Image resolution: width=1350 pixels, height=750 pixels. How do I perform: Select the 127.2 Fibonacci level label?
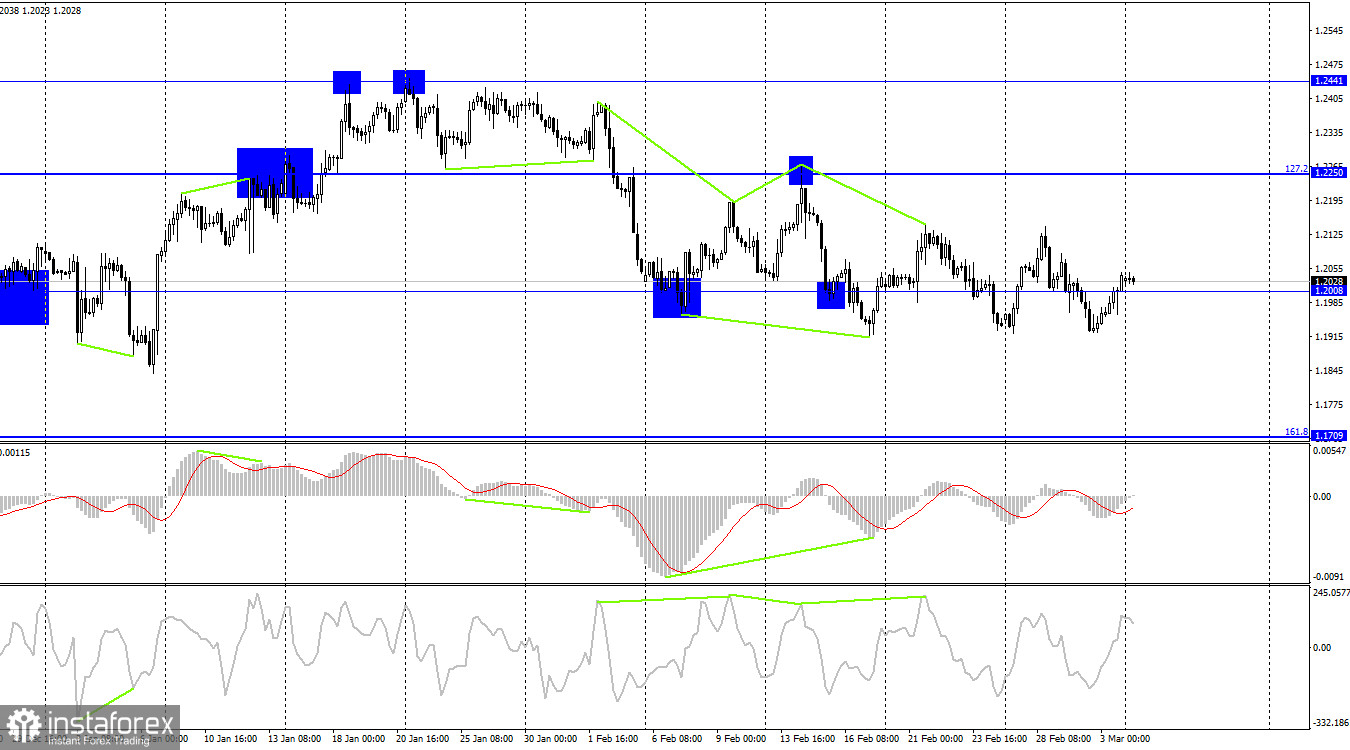click(1296, 169)
